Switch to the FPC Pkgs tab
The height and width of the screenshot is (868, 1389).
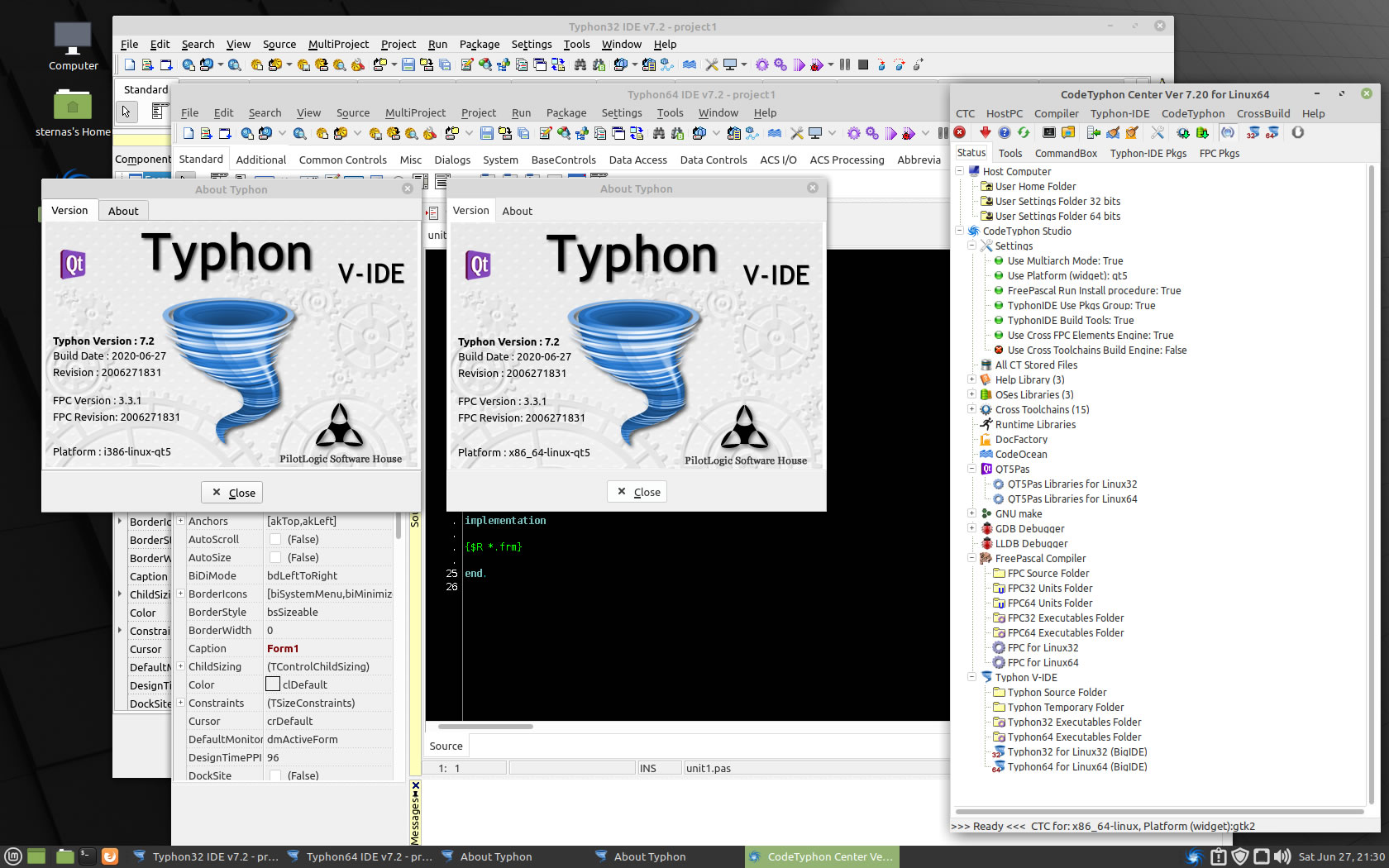click(1220, 153)
